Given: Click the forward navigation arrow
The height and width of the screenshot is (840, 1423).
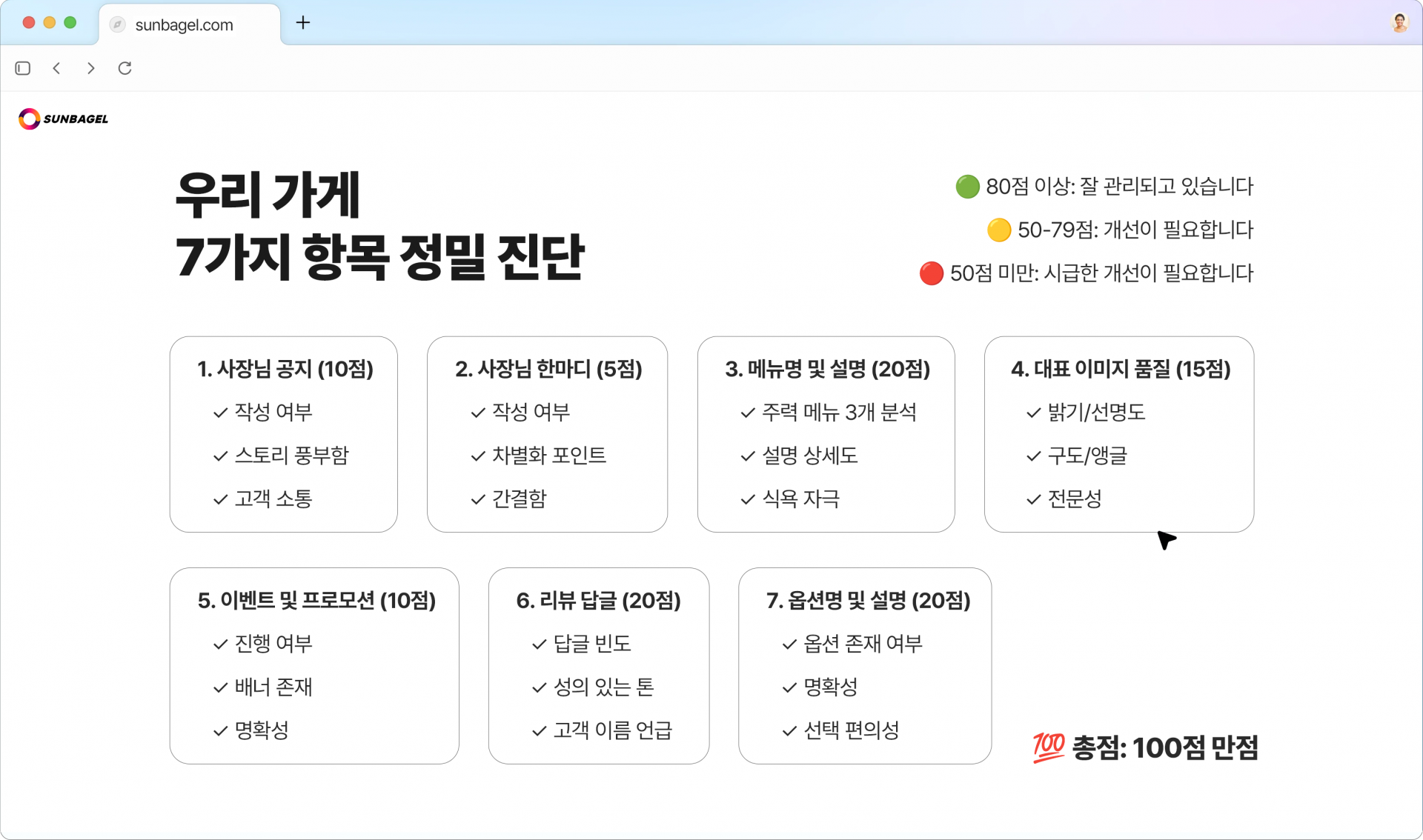Looking at the screenshot, I should point(90,68).
